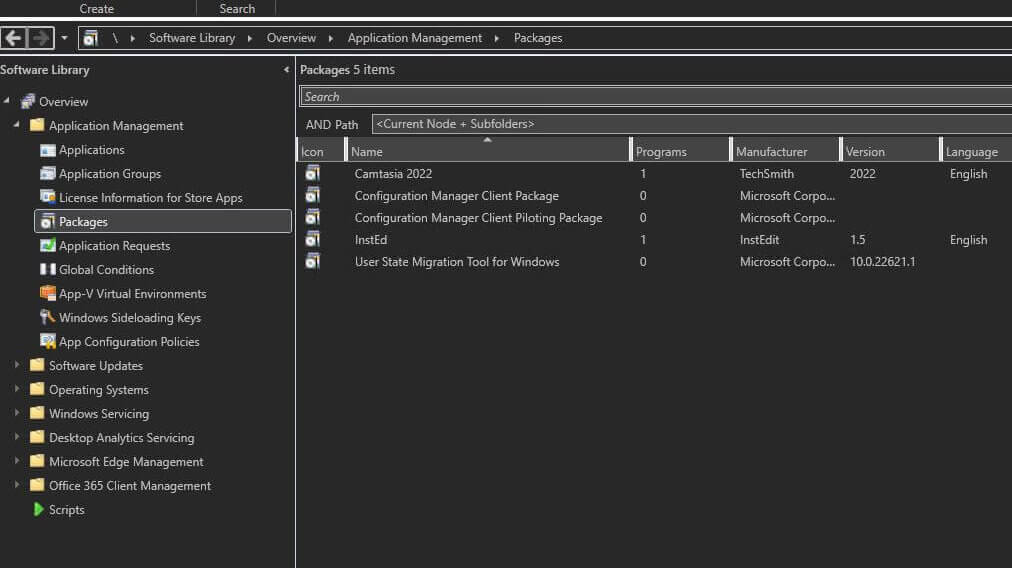Click the User State Migration Tool icon

click(x=313, y=261)
